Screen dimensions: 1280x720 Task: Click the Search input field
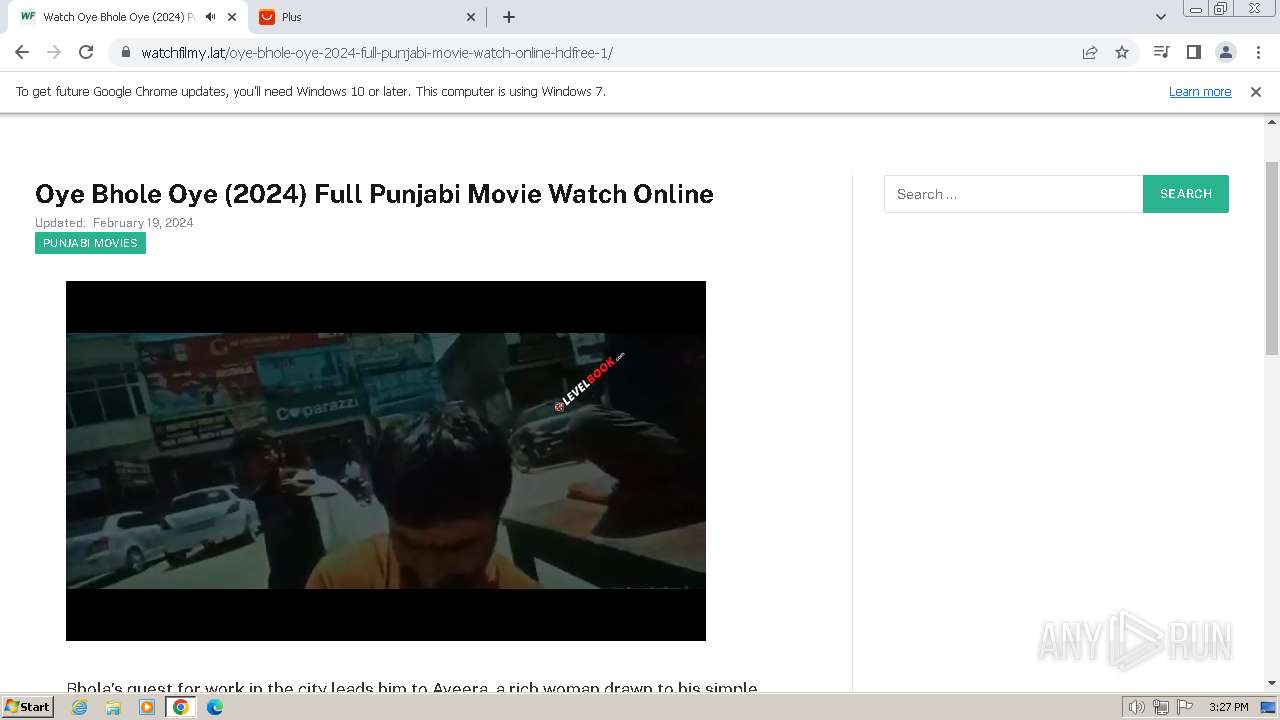tap(1013, 194)
